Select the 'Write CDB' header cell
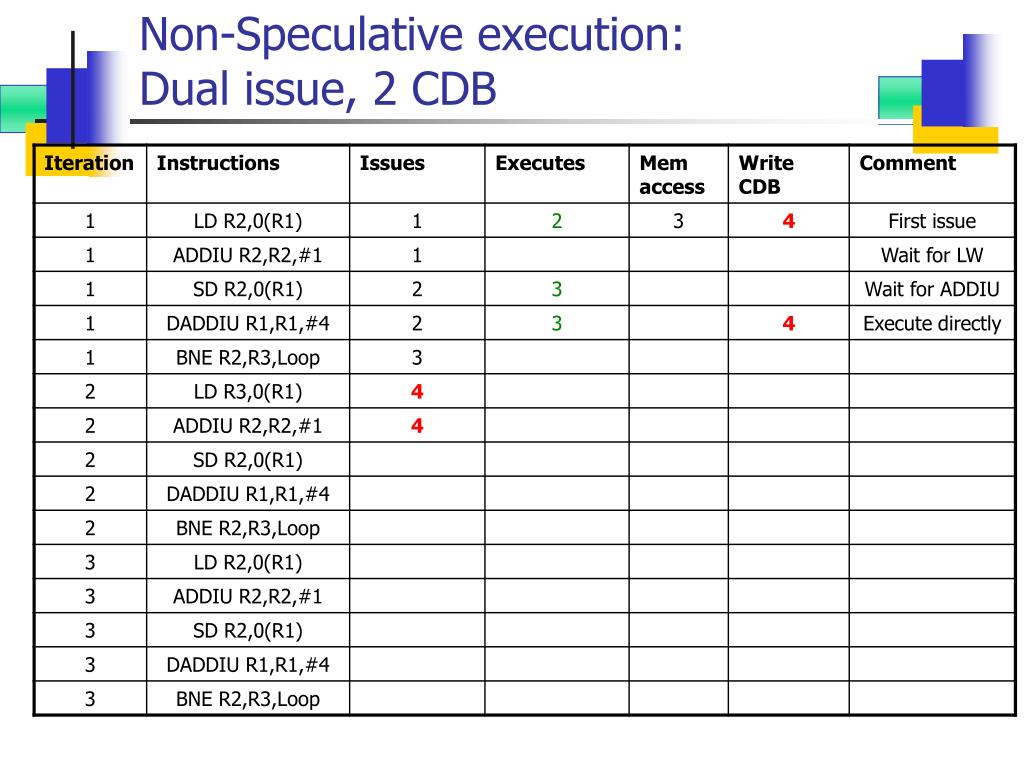 [x=789, y=174]
